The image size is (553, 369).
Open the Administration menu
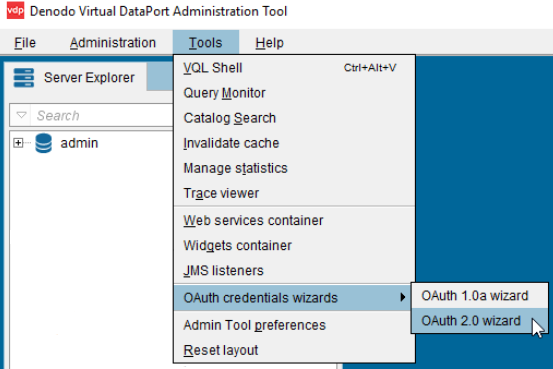[113, 43]
